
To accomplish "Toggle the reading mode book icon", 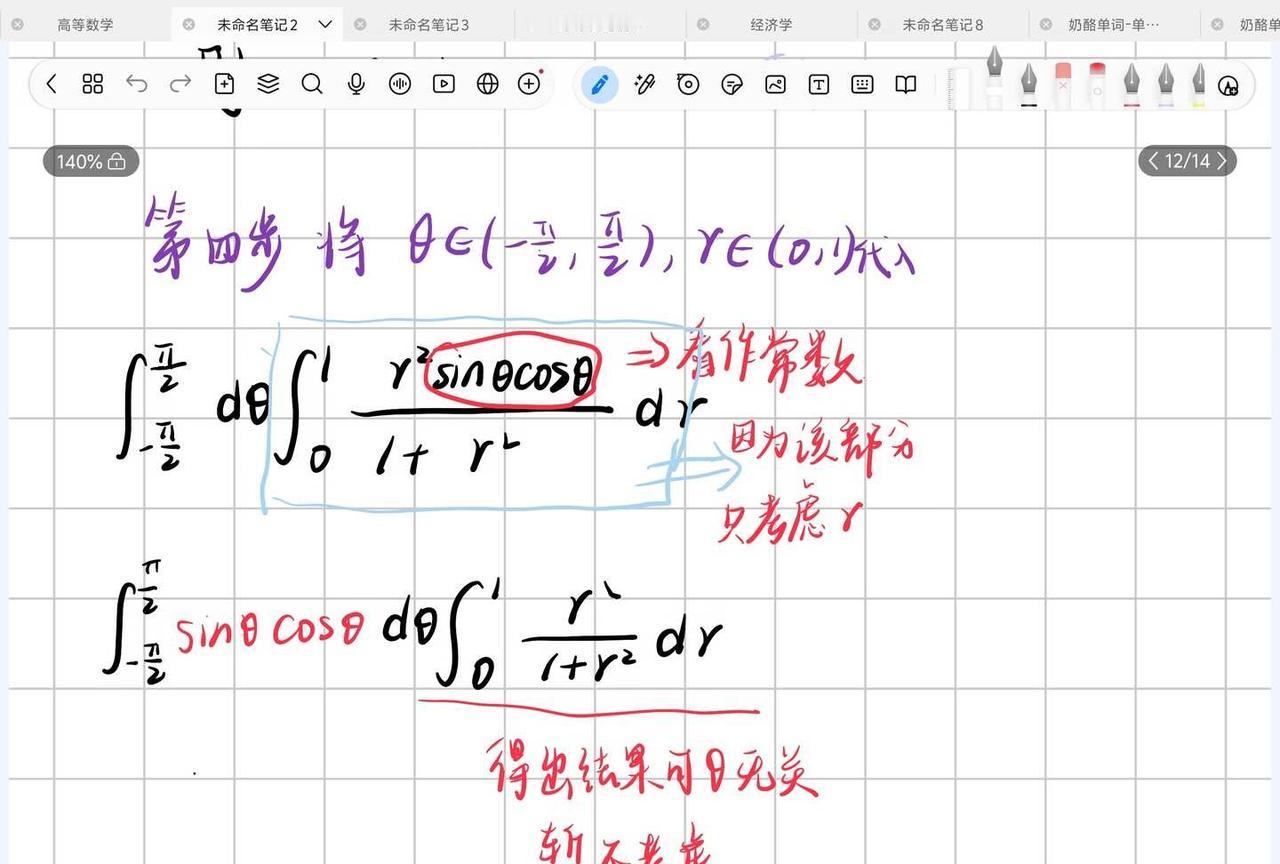I will (x=906, y=85).
